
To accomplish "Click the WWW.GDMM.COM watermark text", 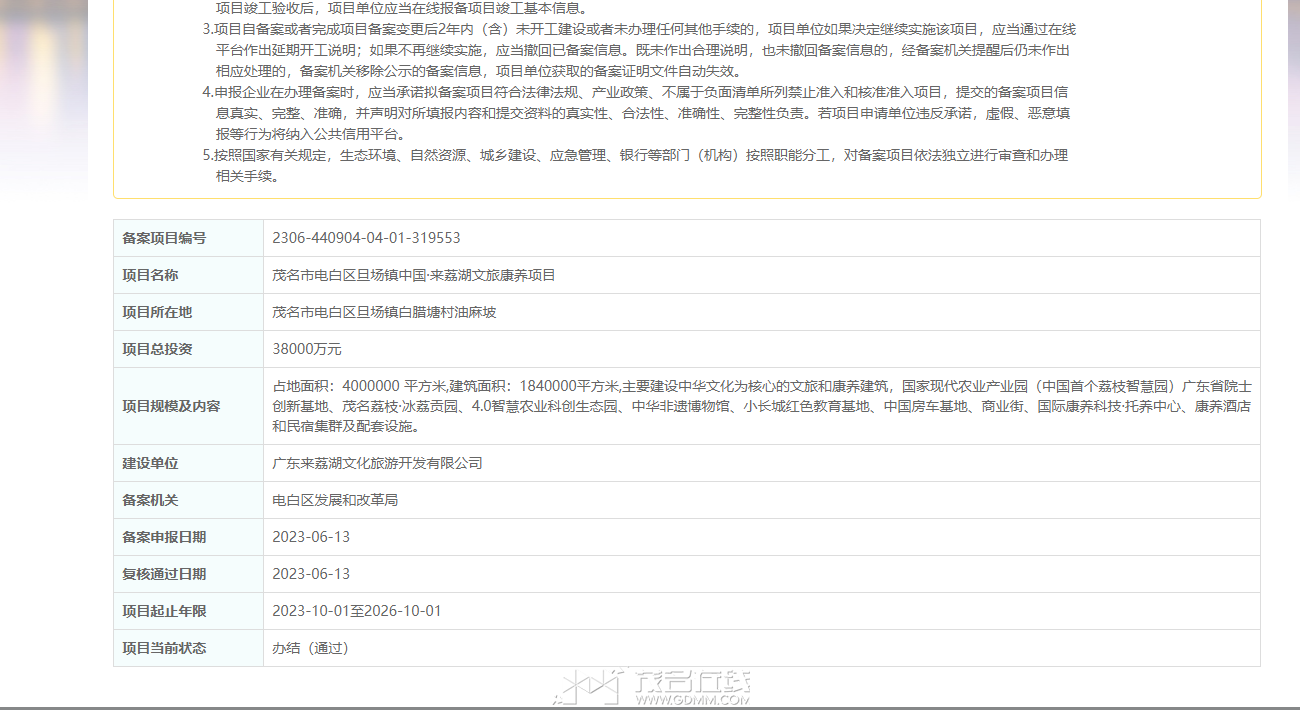I will click(692, 700).
